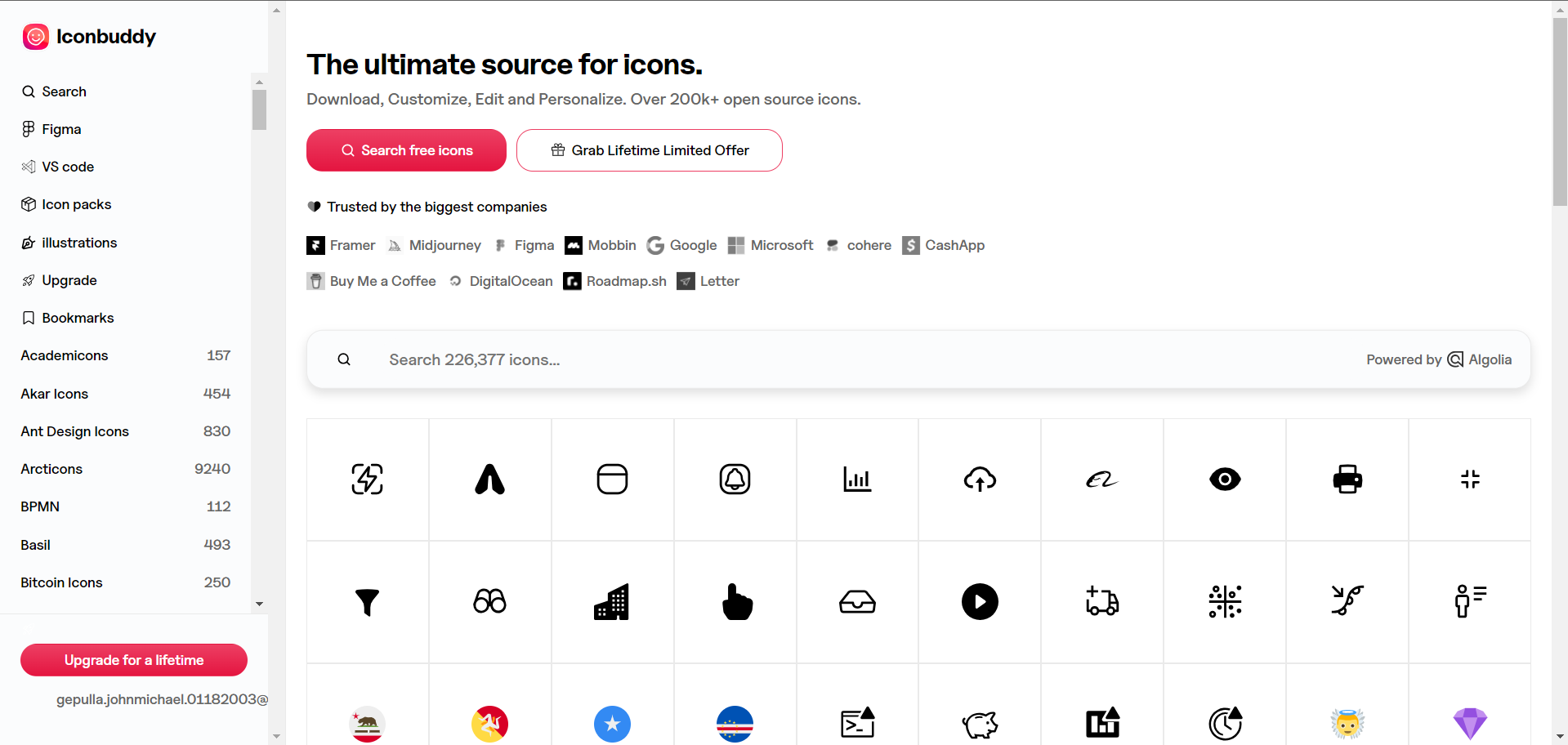
Task: Click the cloud upload icon
Action: point(980,480)
